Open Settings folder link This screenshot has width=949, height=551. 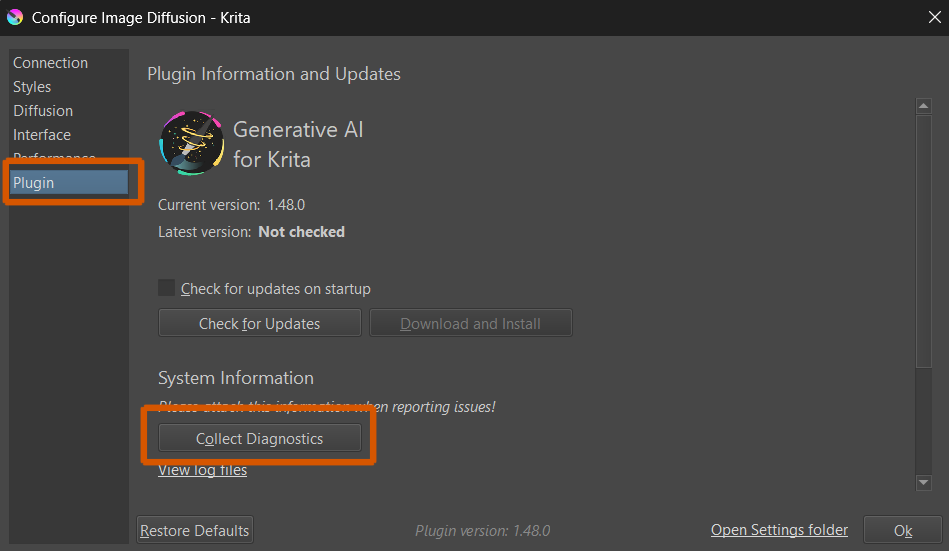(x=779, y=530)
